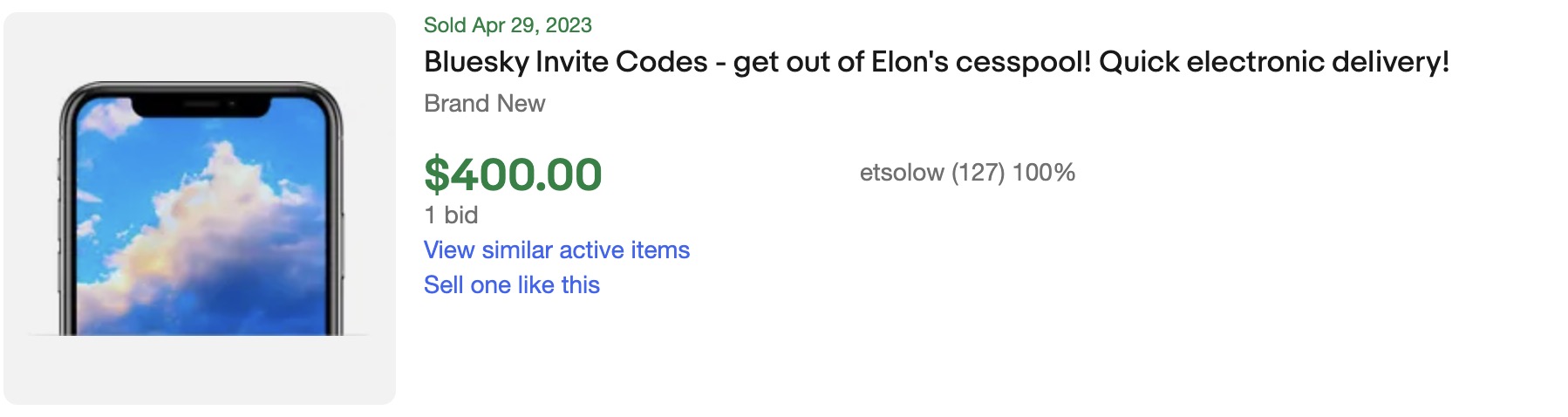Click the Brand New condition text

[x=484, y=104]
